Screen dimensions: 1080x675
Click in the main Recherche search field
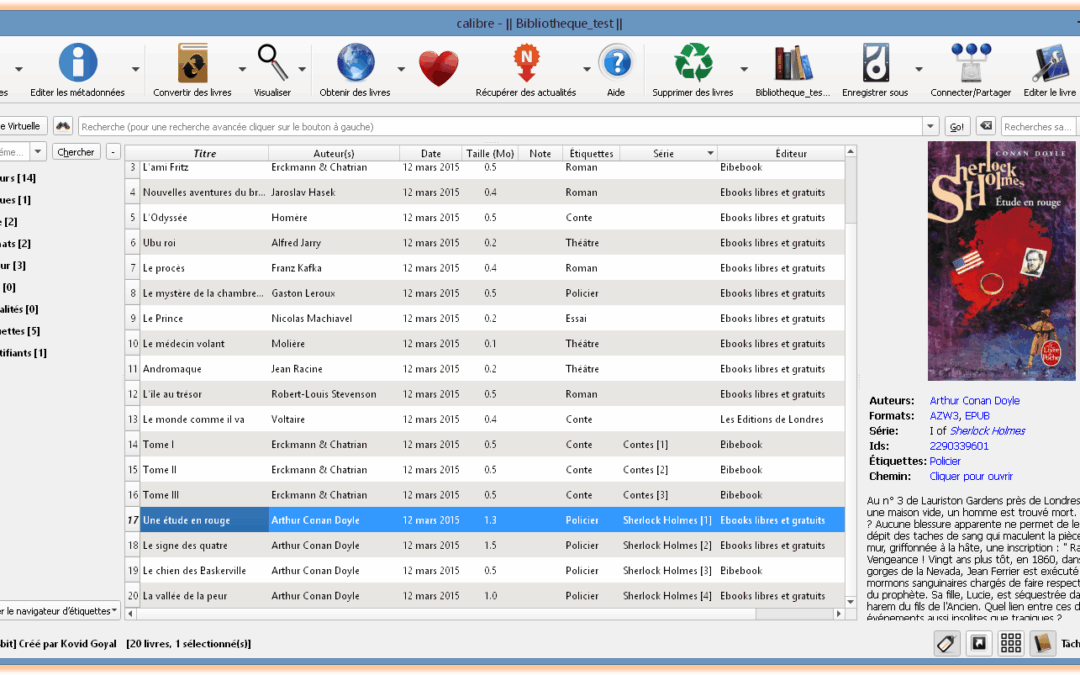pyautogui.click(x=500, y=127)
